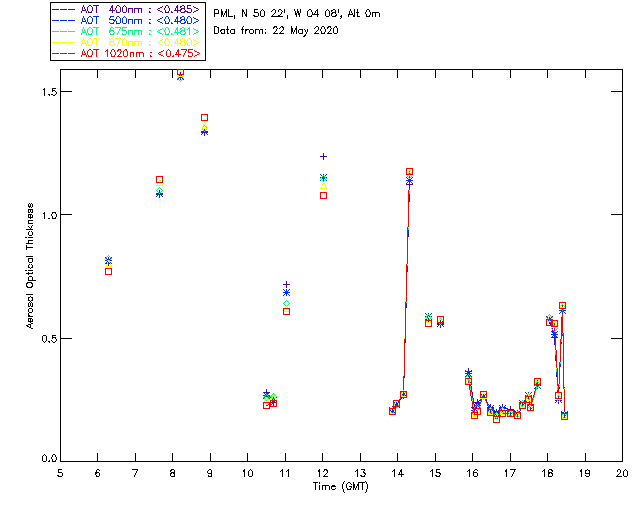Click the purple plus marker at 11 GMT
Image resolution: width=640 pixels, height=512 pixels.
pyautogui.click(x=287, y=285)
